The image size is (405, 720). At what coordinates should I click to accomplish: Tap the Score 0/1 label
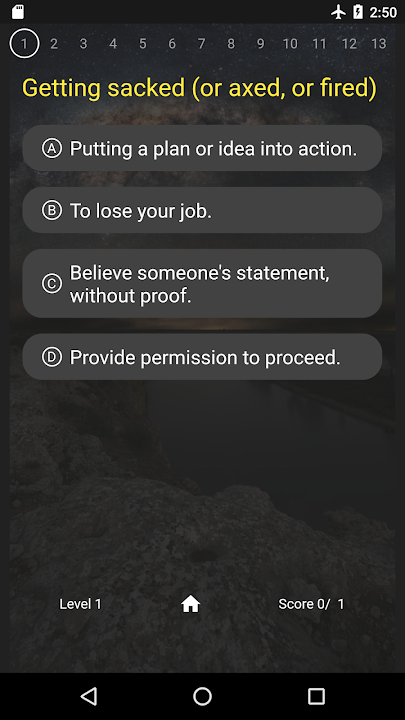pos(311,604)
